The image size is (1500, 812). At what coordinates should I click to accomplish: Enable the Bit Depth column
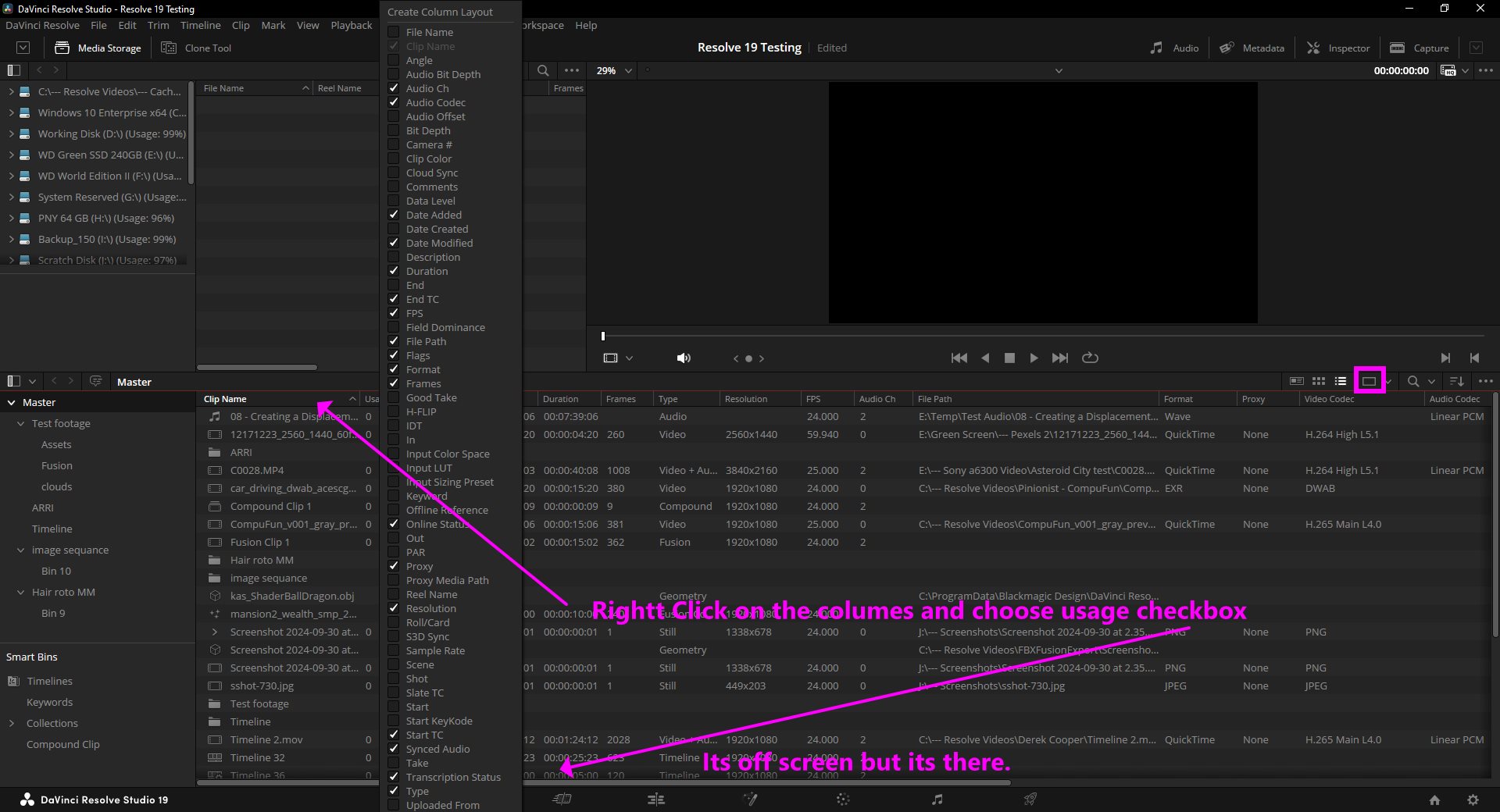pyautogui.click(x=394, y=130)
